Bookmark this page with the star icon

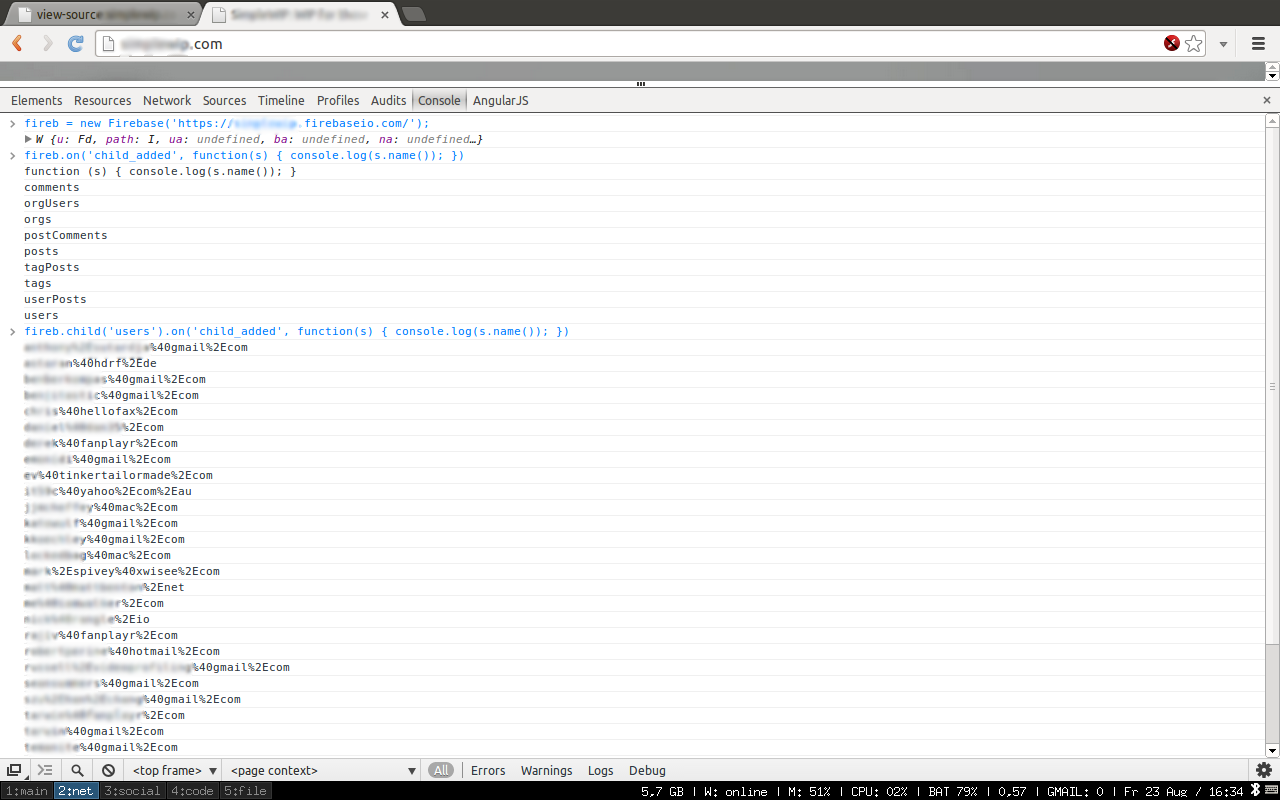pyautogui.click(x=1193, y=44)
